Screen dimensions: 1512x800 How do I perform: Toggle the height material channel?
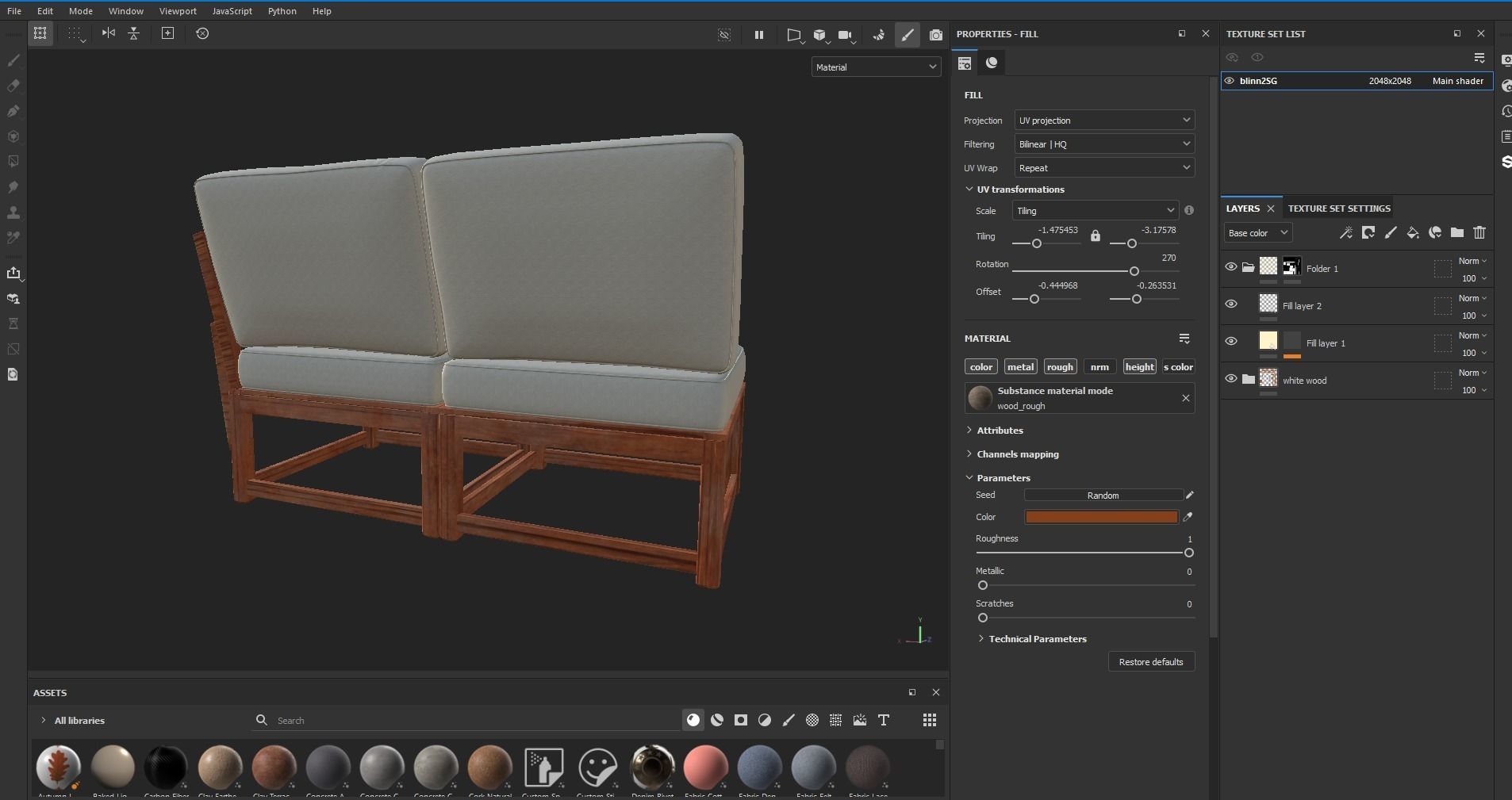pyautogui.click(x=1139, y=367)
